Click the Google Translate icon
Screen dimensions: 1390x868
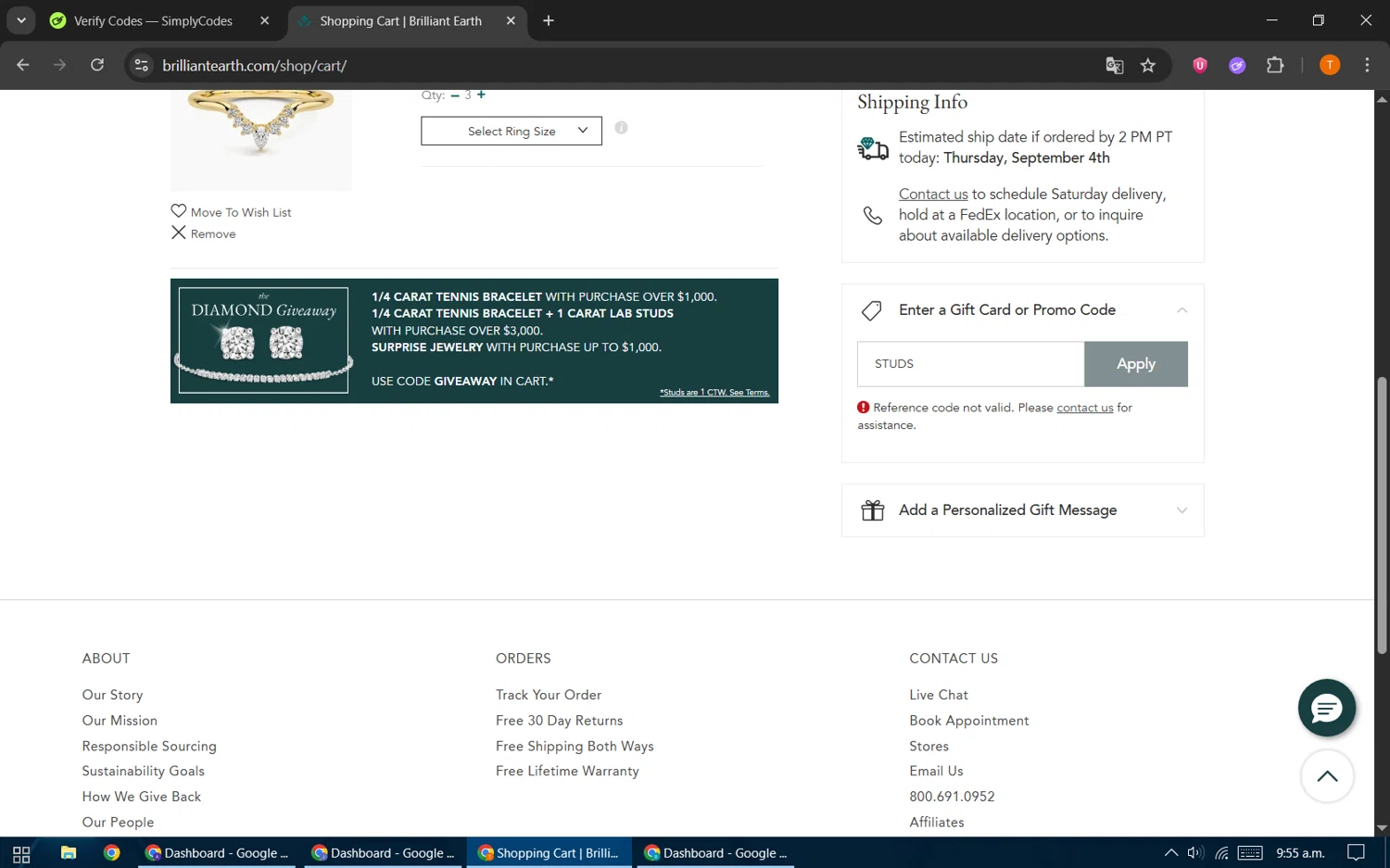(1115, 65)
